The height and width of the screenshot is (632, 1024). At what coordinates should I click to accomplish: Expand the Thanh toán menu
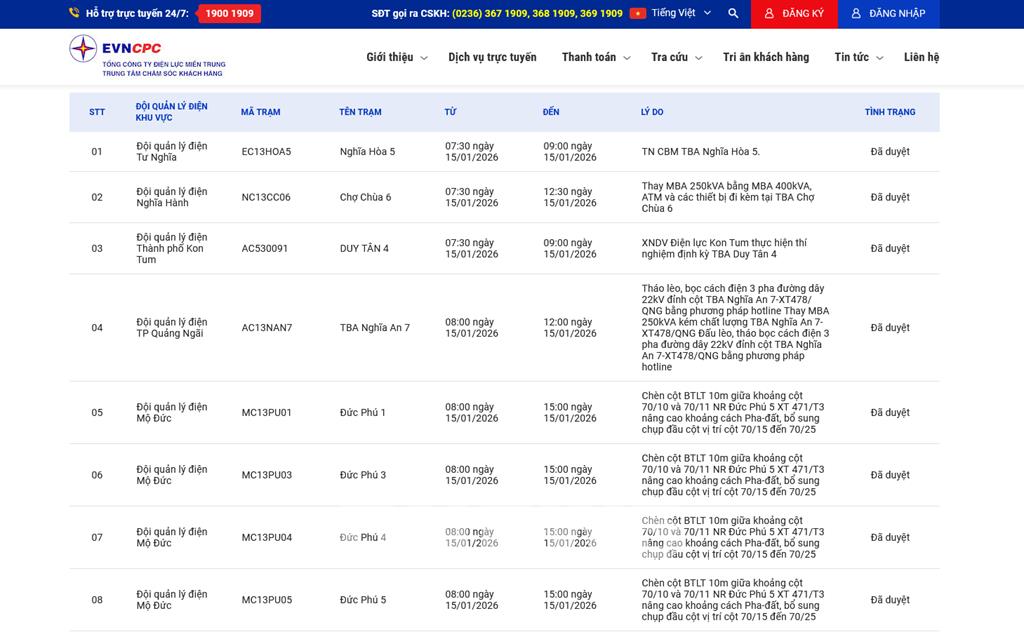(x=595, y=58)
